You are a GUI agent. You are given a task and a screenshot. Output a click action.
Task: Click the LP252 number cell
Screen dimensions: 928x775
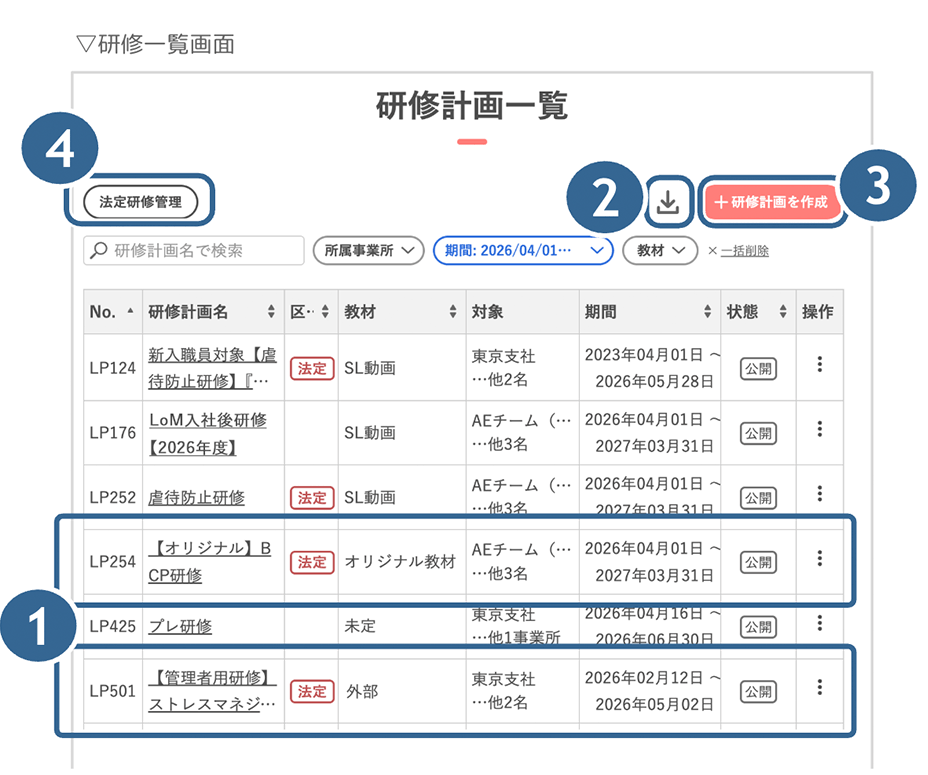pos(112,497)
